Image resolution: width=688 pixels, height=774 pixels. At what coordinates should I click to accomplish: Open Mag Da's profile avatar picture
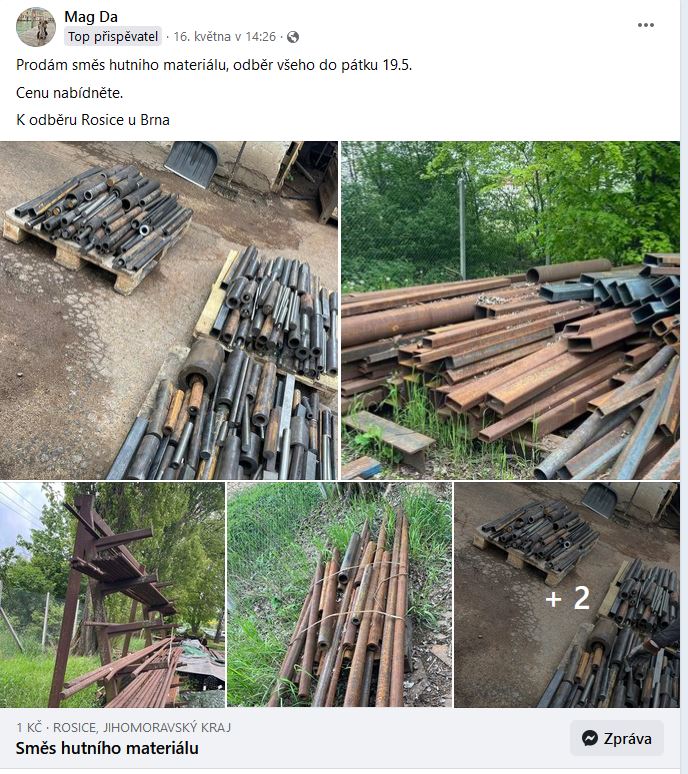click(36, 27)
